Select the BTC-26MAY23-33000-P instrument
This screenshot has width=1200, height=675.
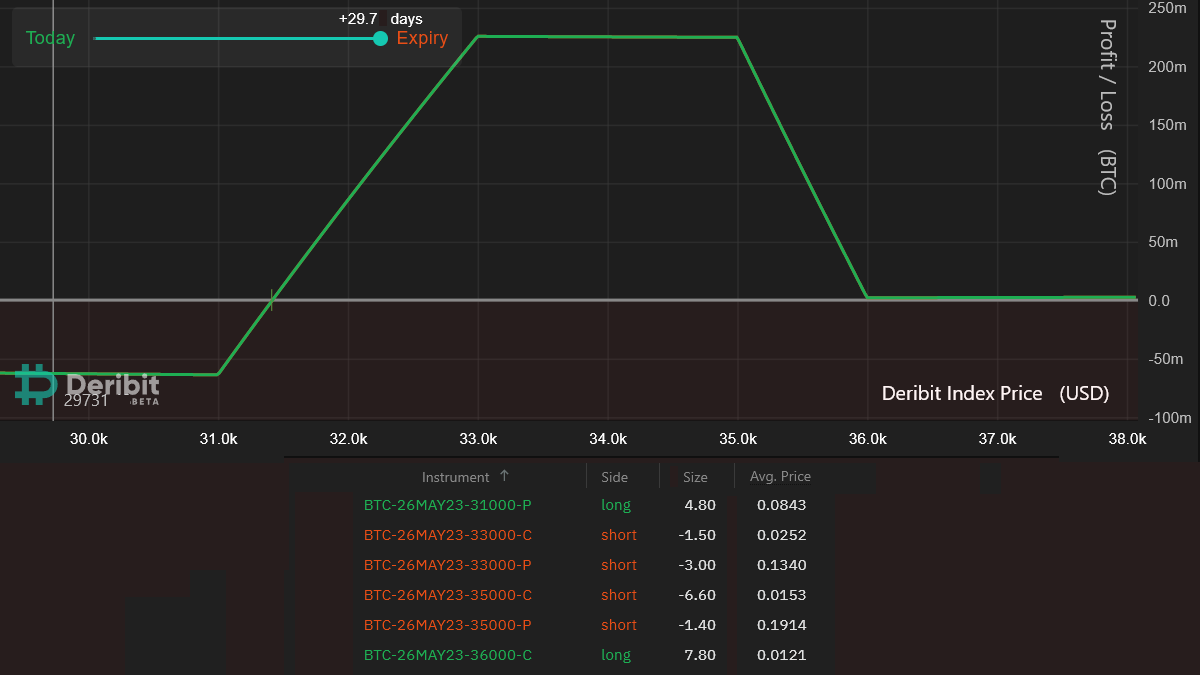[448, 565]
